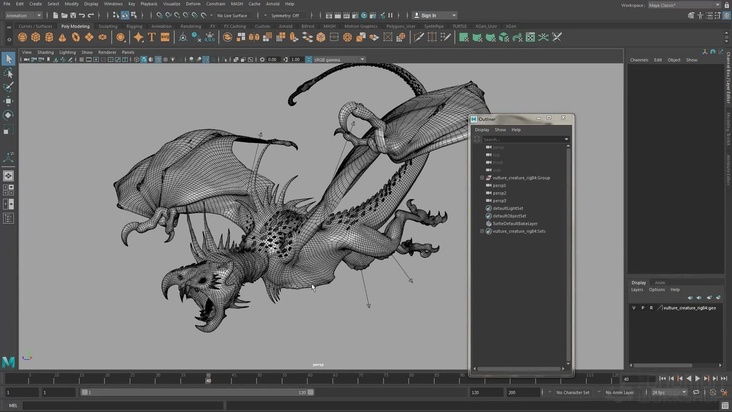The image size is (732, 412).
Task: Toggle visibility V of vulture_creature_rig84 geo layer
Action: [x=634, y=308]
